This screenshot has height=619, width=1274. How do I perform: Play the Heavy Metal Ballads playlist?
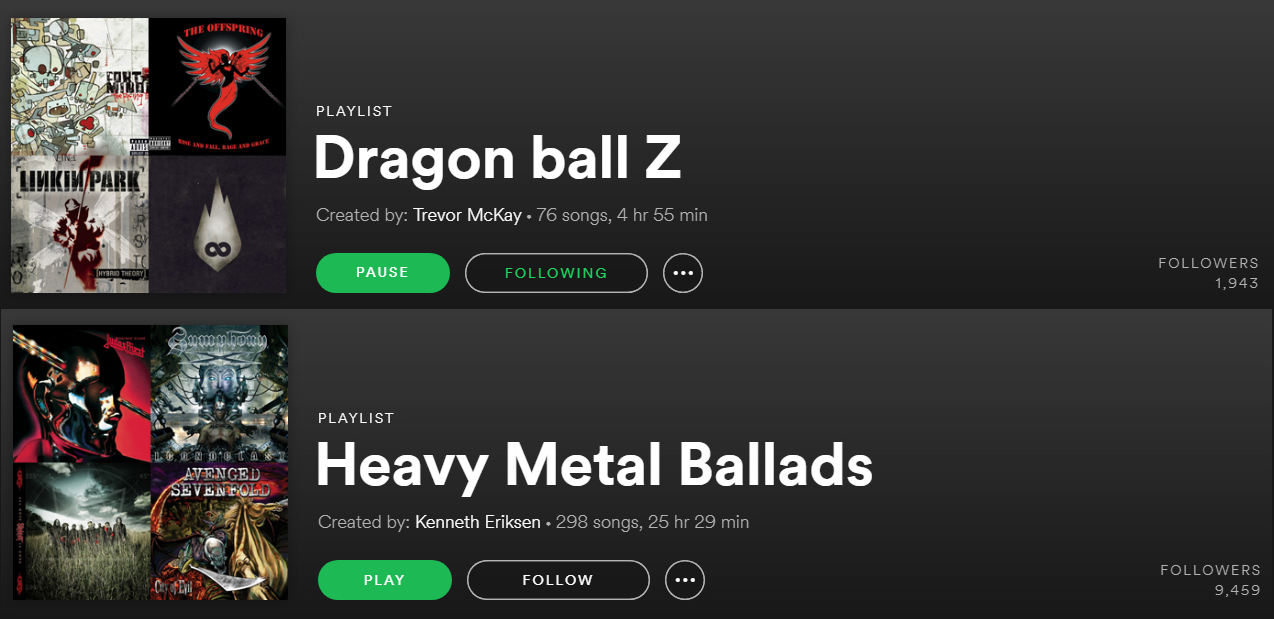click(385, 580)
